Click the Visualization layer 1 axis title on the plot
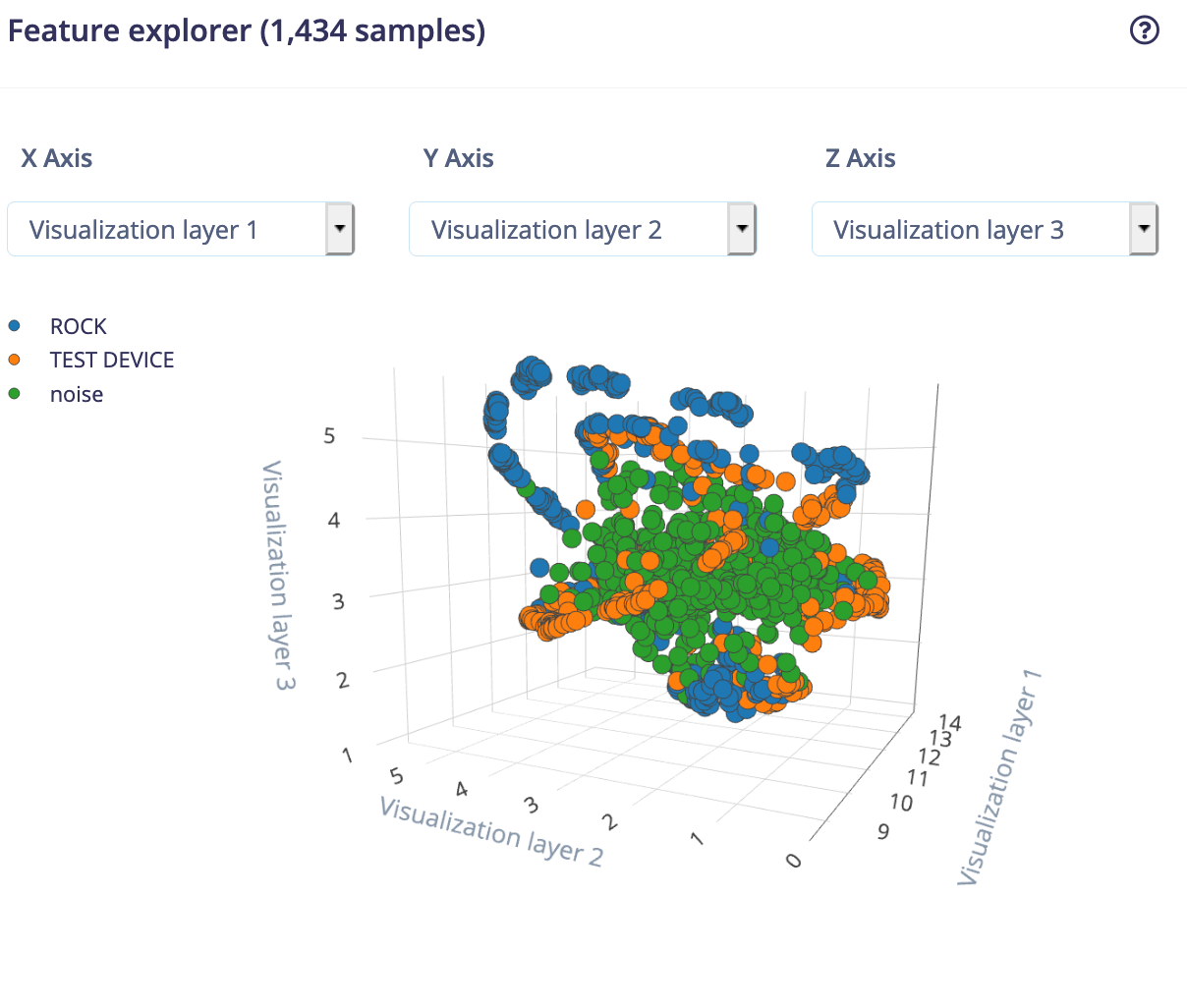This screenshot has width=1187, height=1008. click(x=998, y=778)
